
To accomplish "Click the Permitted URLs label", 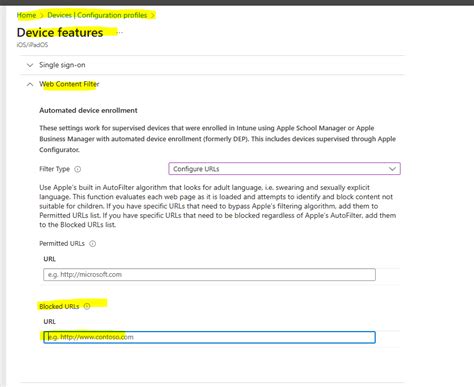I will coord(62,244).
